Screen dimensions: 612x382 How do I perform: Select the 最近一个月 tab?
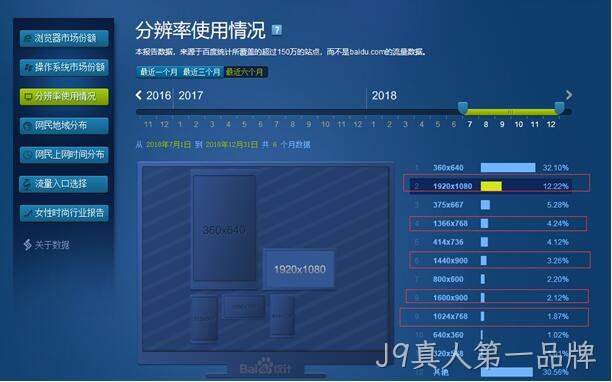[159, 72]
